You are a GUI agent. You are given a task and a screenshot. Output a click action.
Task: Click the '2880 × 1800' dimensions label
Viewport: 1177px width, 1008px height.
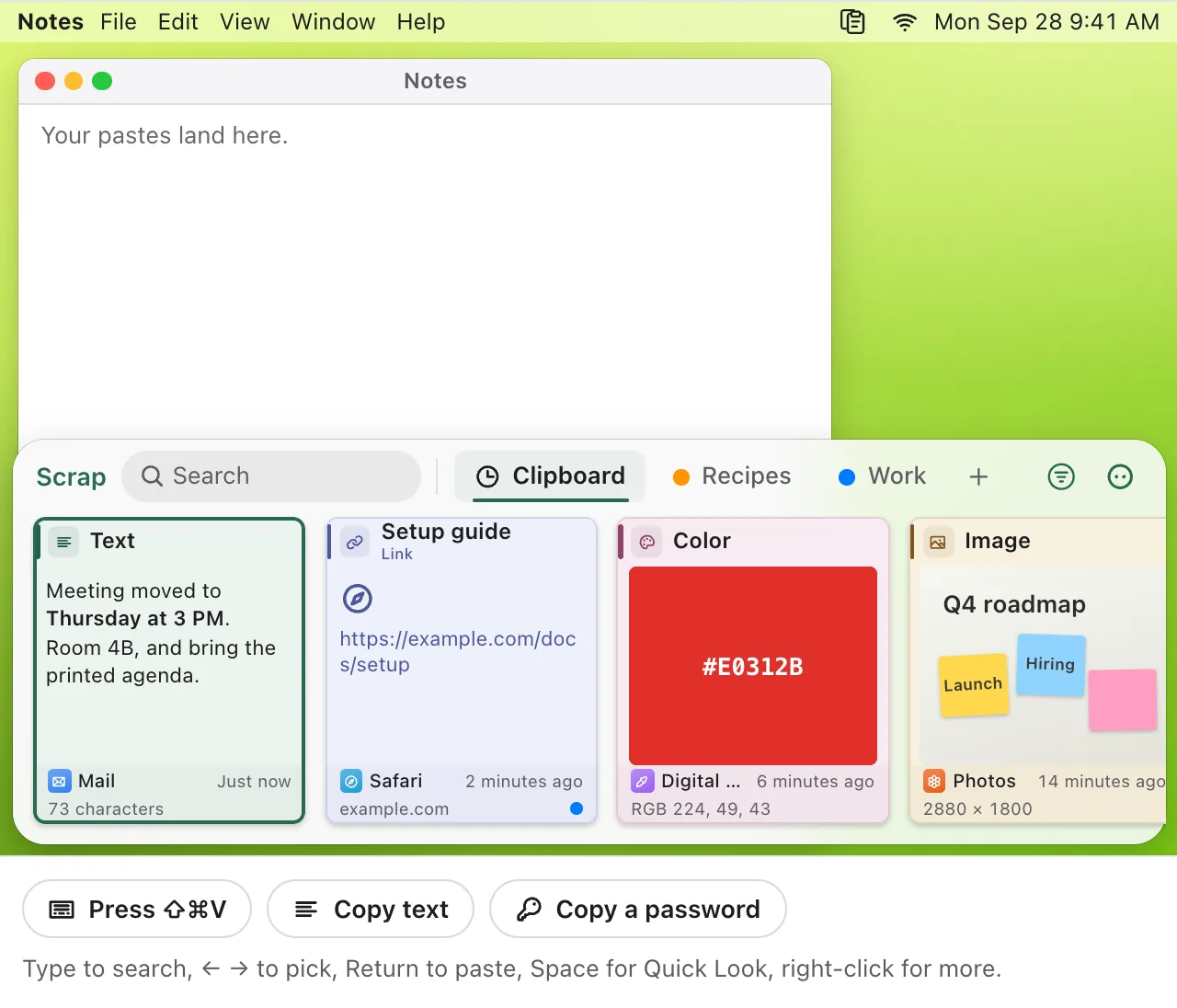coord(977,809)
